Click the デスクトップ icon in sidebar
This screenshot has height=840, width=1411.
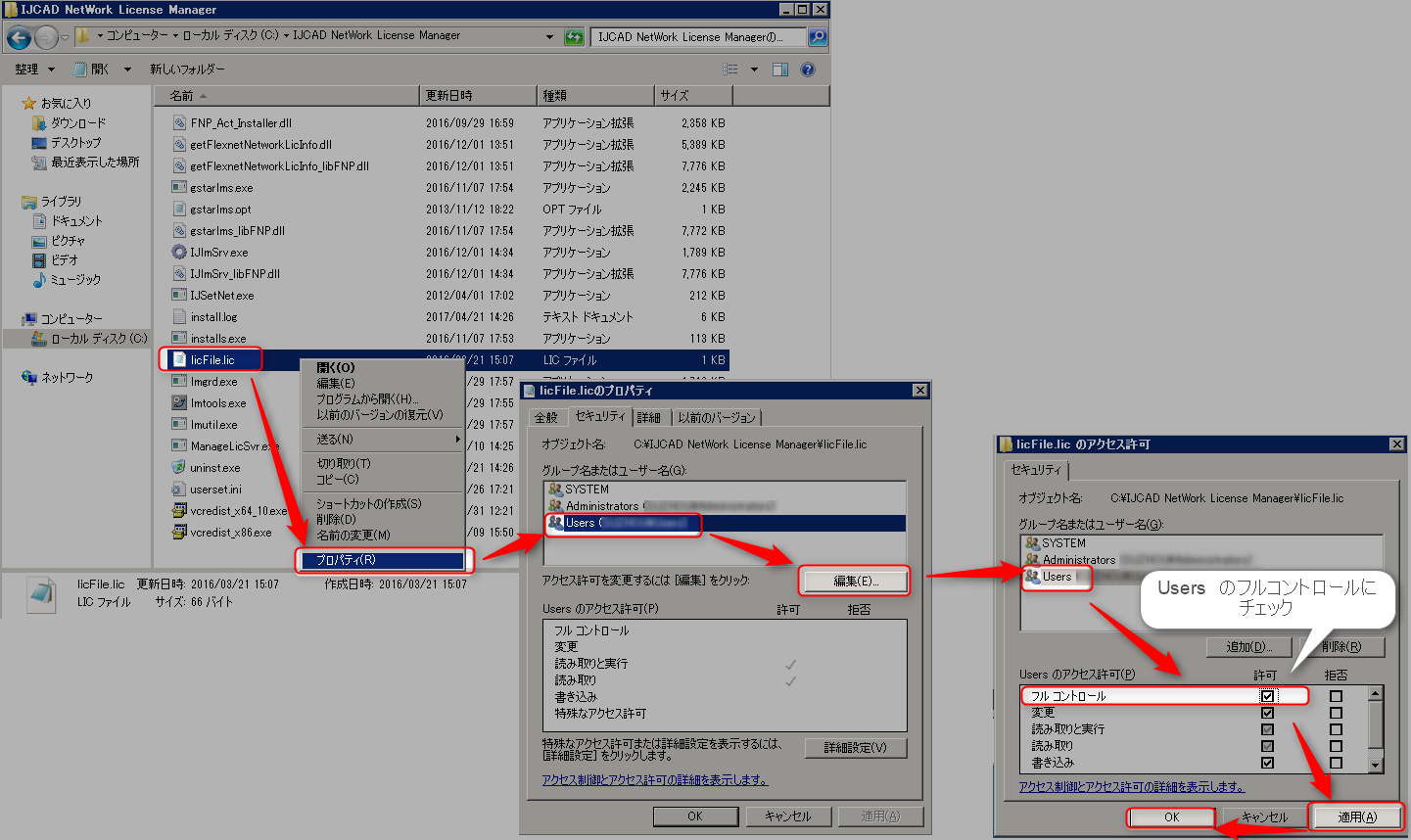(x=39, y=143)
